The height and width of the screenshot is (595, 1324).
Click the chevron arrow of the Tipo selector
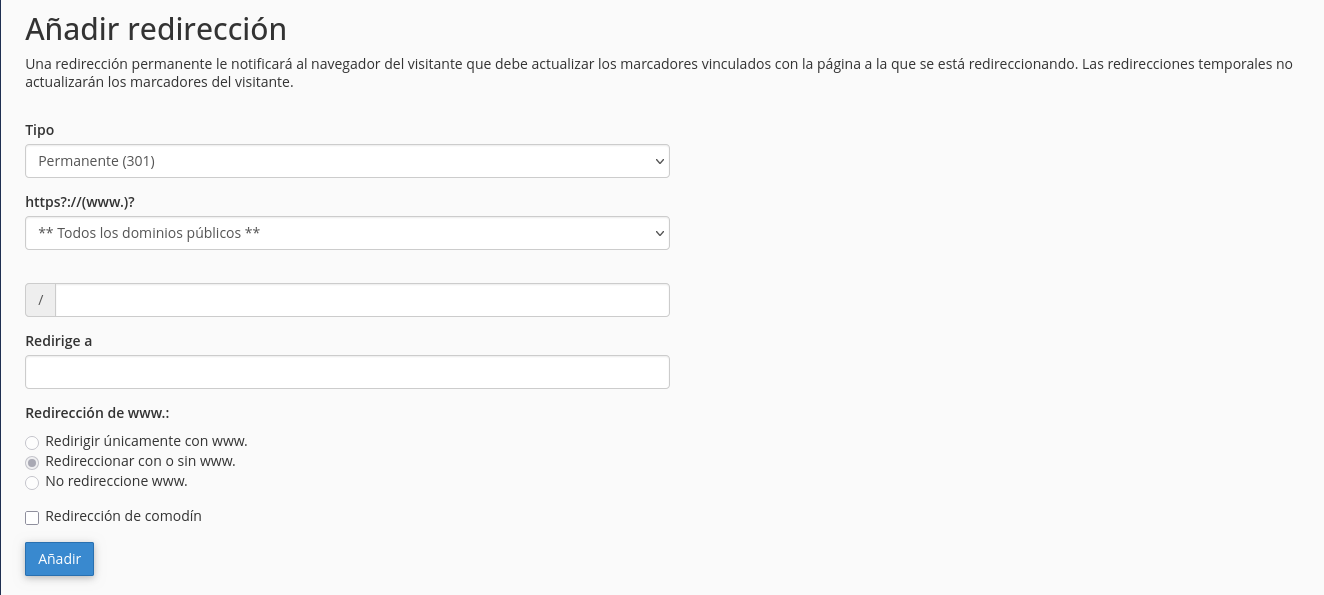point(659,161)
